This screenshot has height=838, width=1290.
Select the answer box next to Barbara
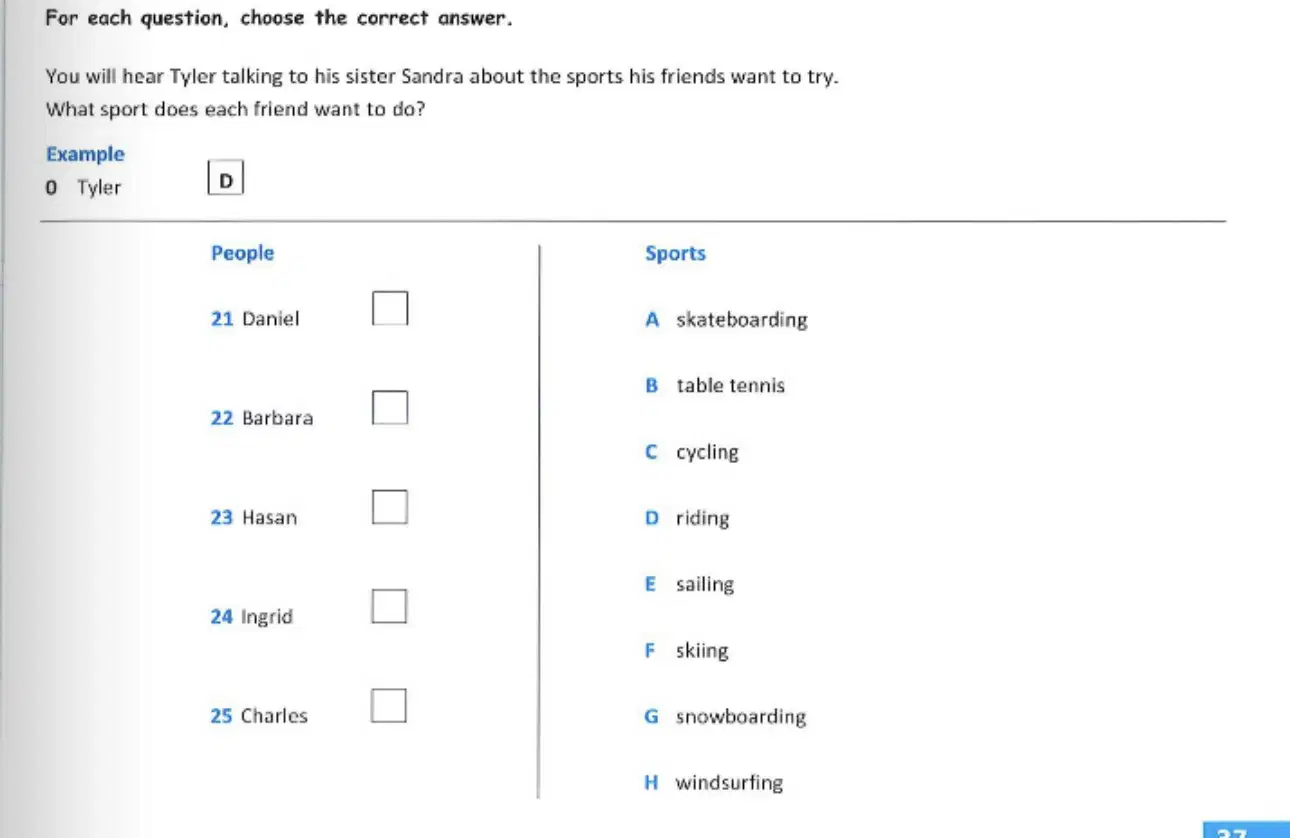pyautogui.click(x=390, y=407)
